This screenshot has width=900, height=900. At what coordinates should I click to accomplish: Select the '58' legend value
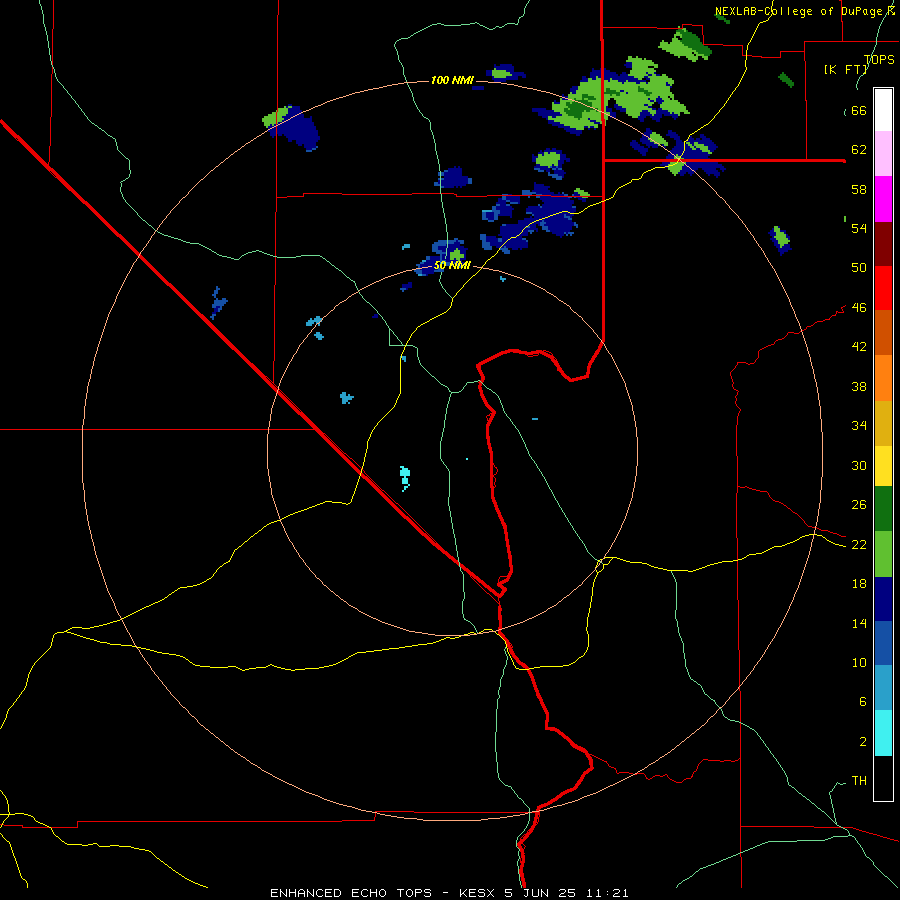859,189
